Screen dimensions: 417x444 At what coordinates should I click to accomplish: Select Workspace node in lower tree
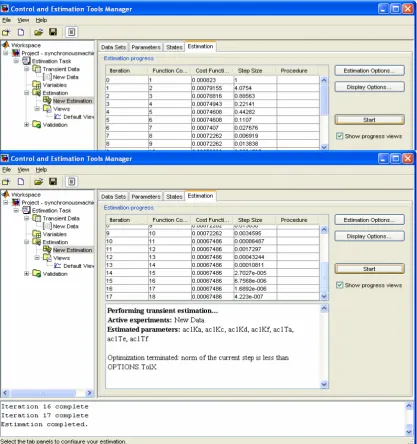(26, 195)
